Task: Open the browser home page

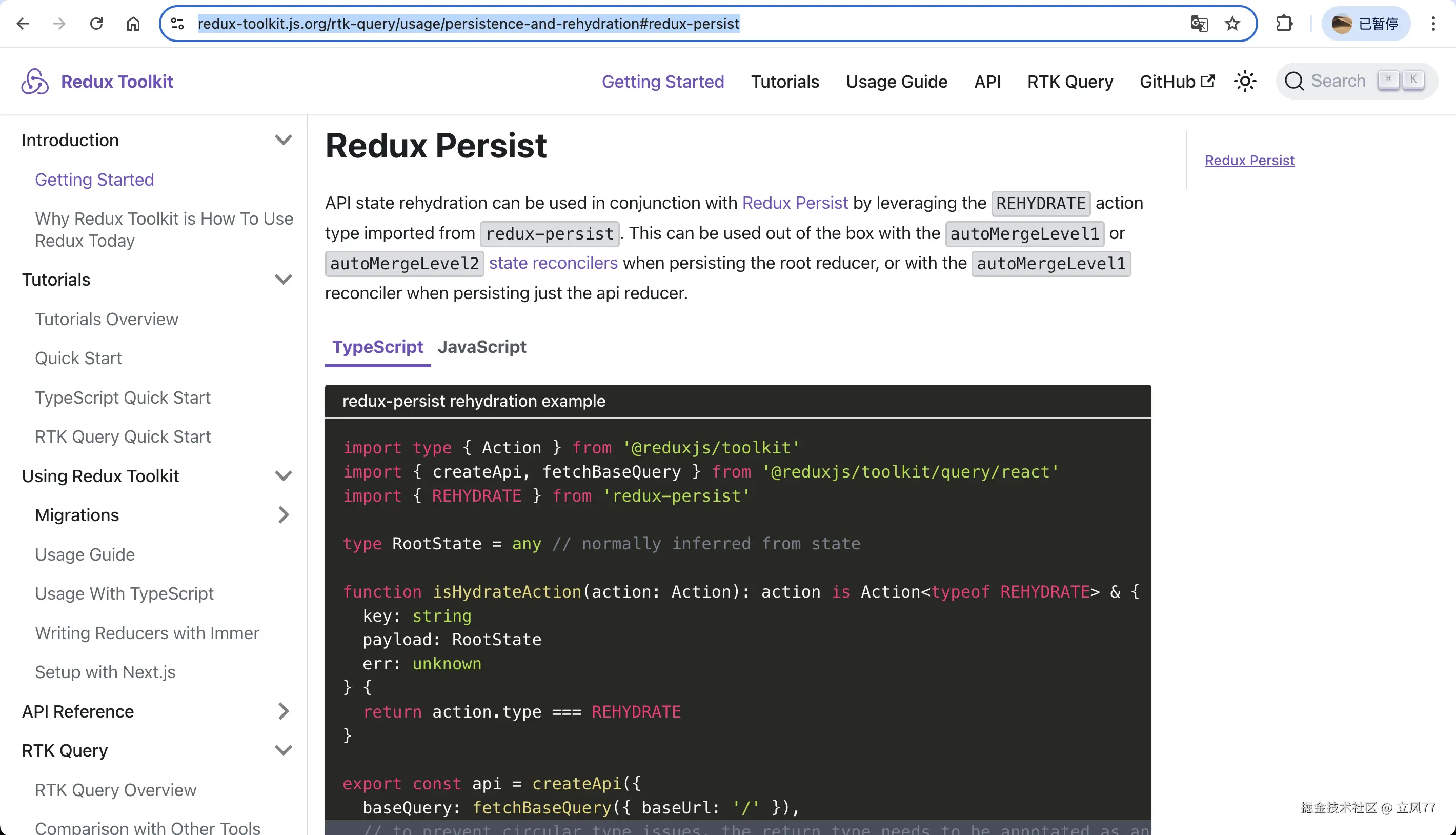Action: pyautogui.click(x=133, y=24)
